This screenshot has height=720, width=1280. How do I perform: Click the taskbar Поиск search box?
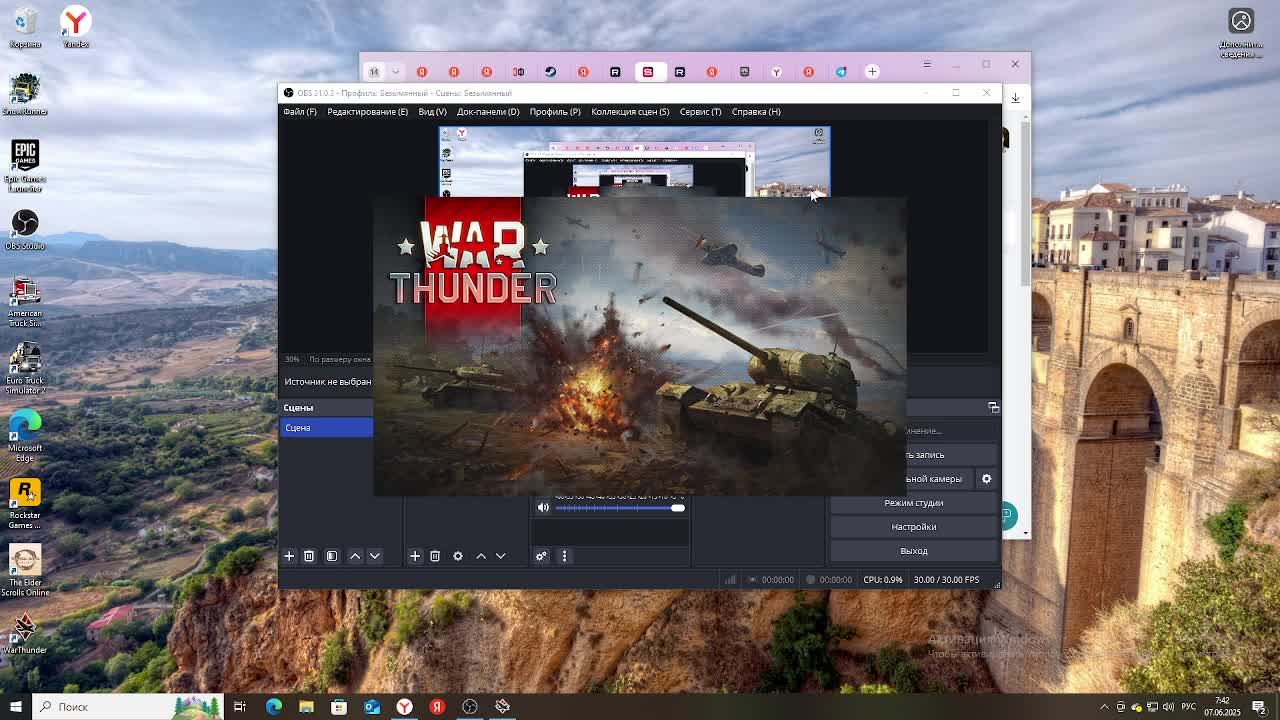[127, 707]
